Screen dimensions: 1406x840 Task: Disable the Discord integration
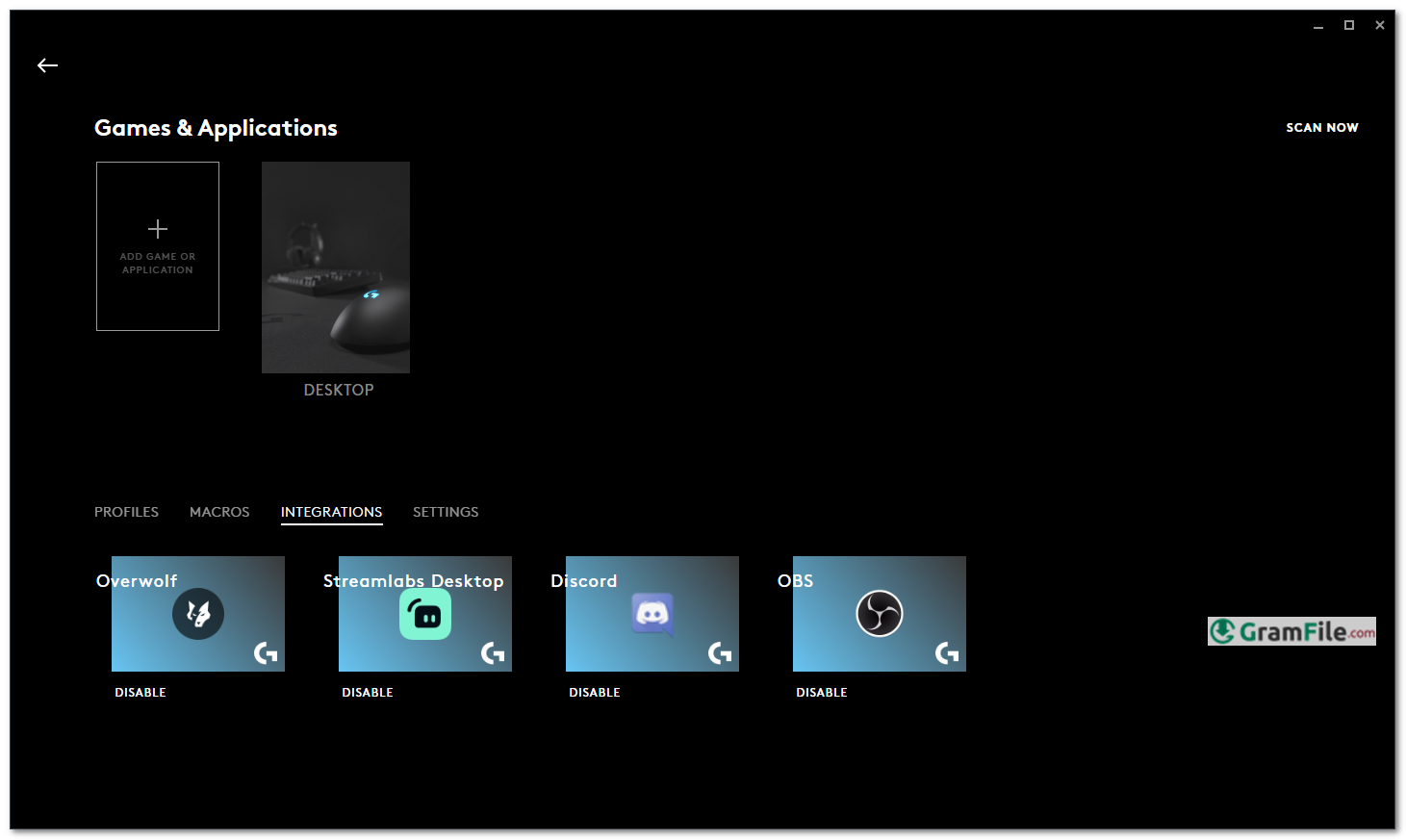coord(595,693)
